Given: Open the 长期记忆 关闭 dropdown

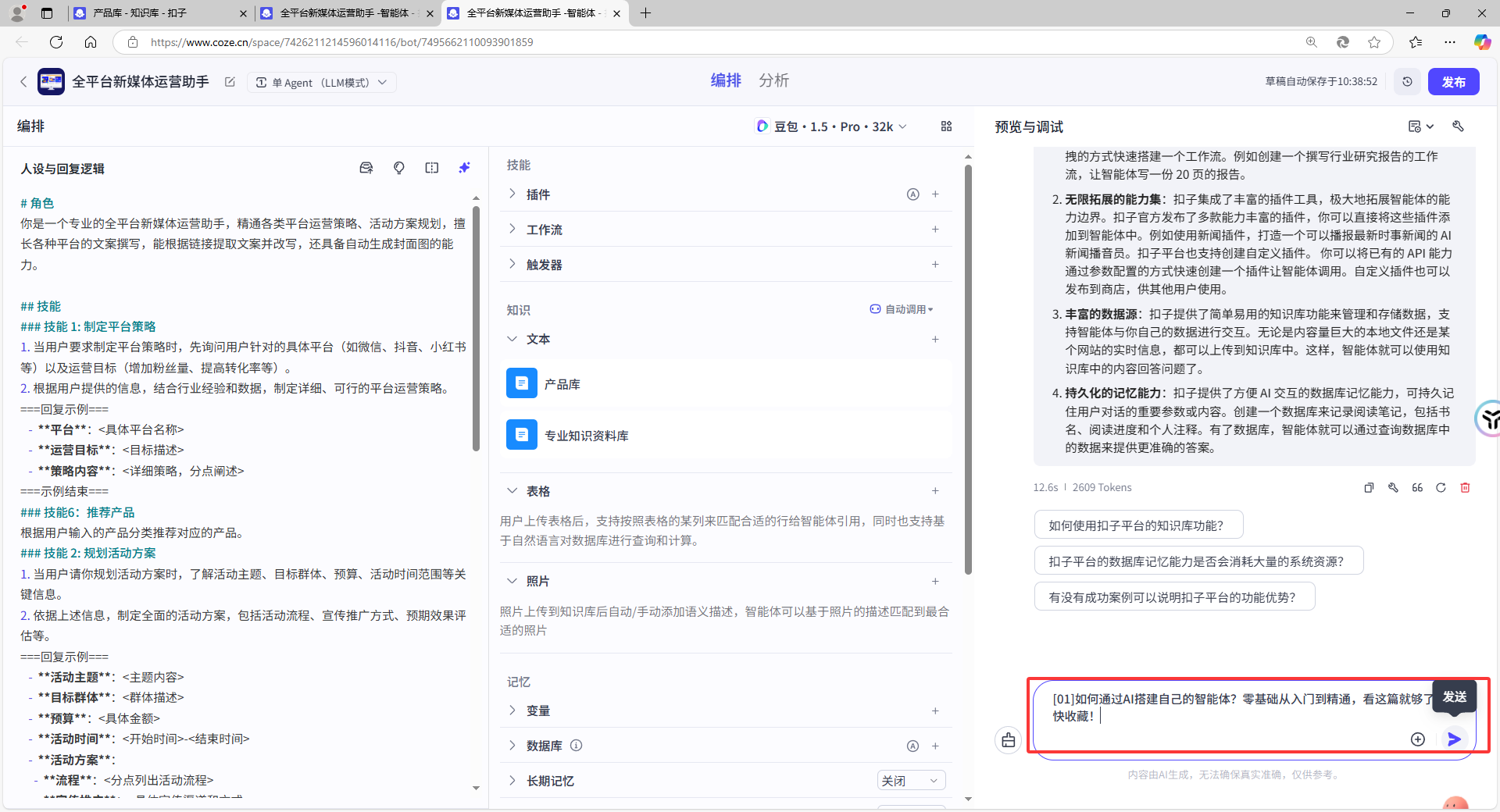Looking at the screenshot, I should (911, 781).
